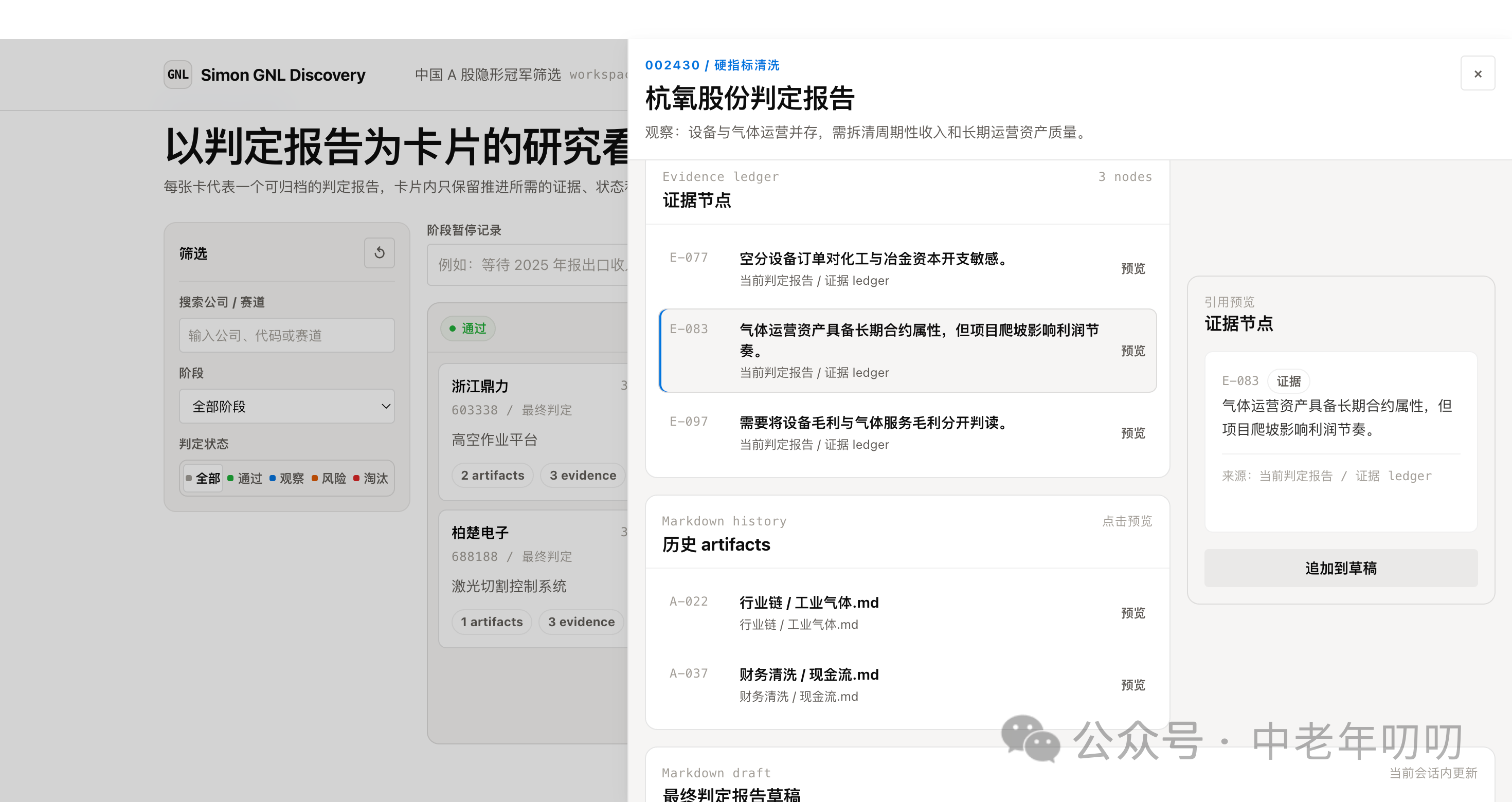The height and width of the screenshot is (802, 1512).
Task: Select the 风险 status filter
Action: (x=329, y=478)
